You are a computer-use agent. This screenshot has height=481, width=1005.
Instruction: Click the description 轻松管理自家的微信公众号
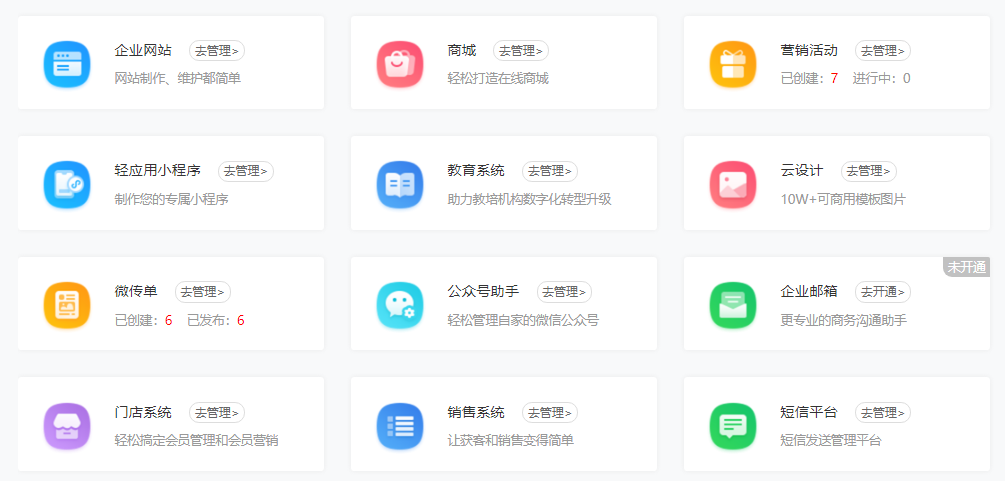coord(523,320)
